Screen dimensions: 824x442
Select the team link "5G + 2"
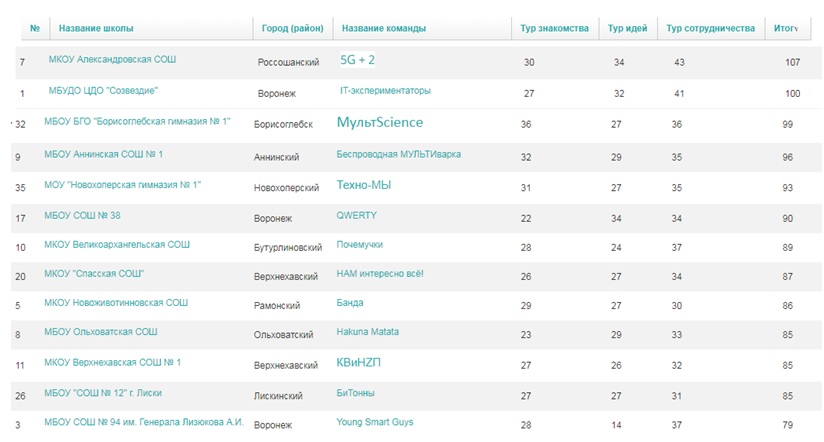point(357,61)
